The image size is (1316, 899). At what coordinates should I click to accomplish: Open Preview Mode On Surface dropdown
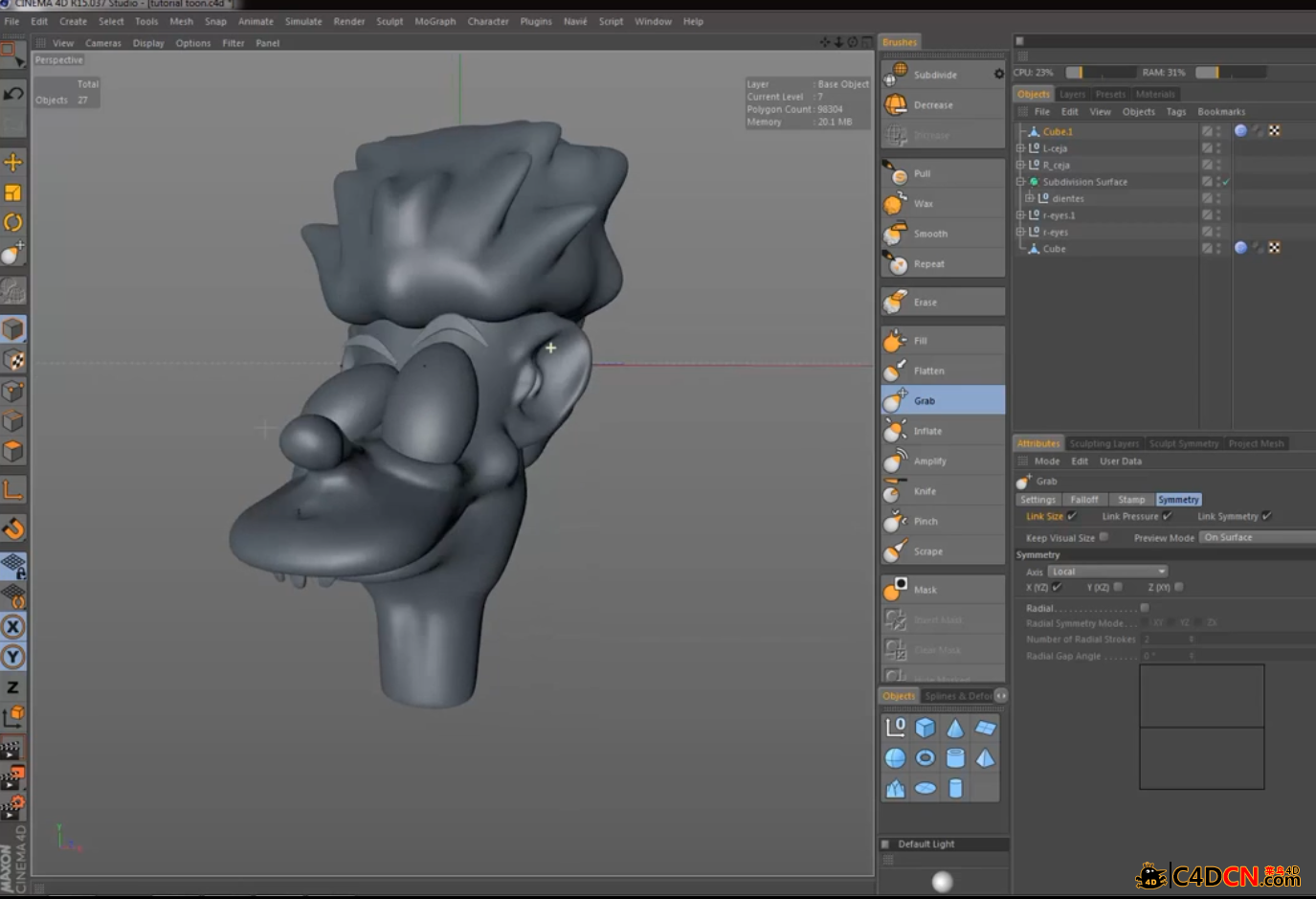pyautogui.click(x=1258, y=537)
